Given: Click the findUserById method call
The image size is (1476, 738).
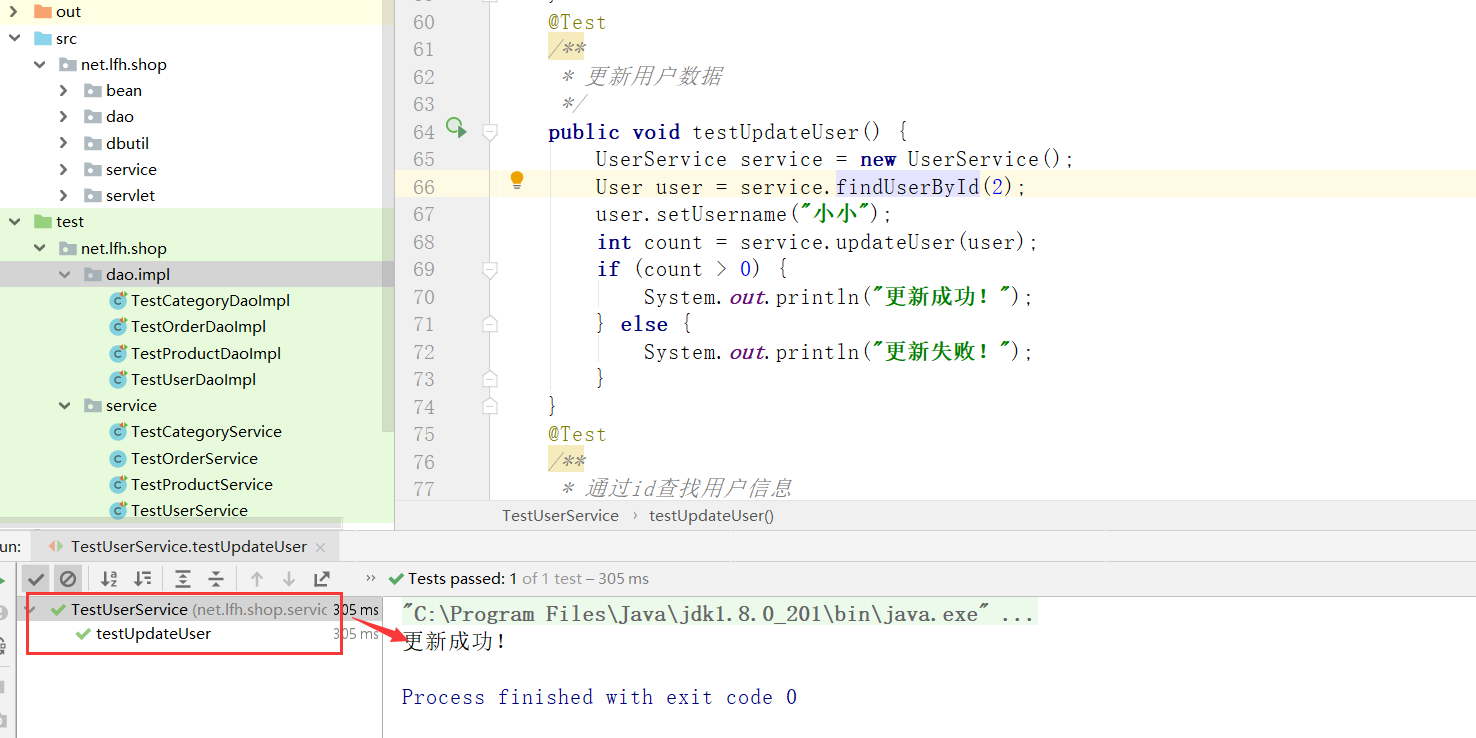Looking at the screenshot, I should coord(907,187).
